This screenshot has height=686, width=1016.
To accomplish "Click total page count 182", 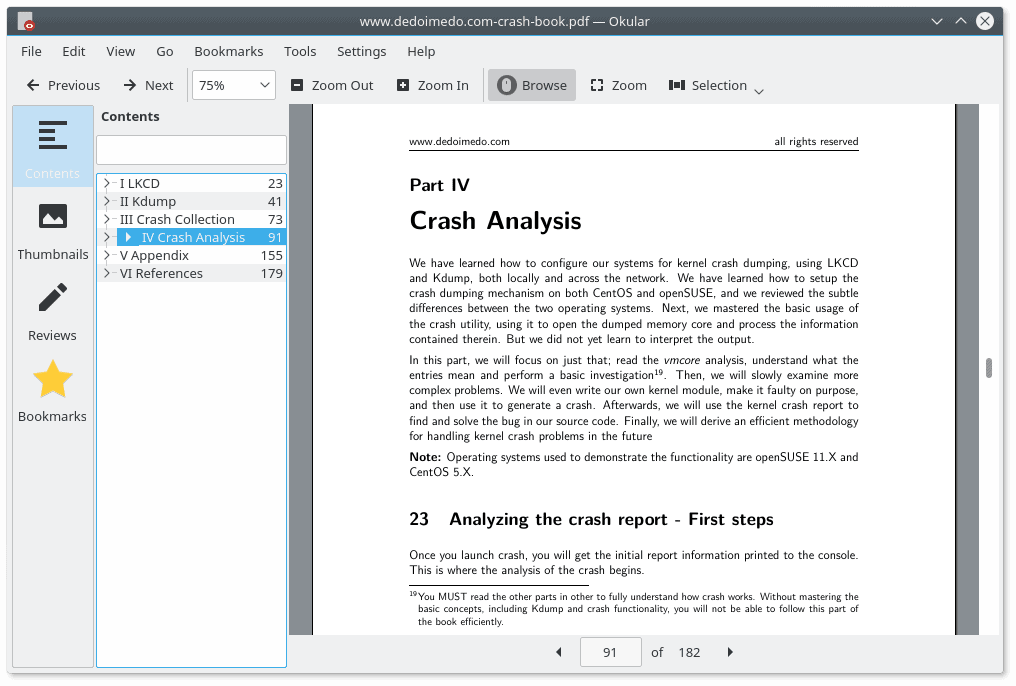I will (689, 652).
